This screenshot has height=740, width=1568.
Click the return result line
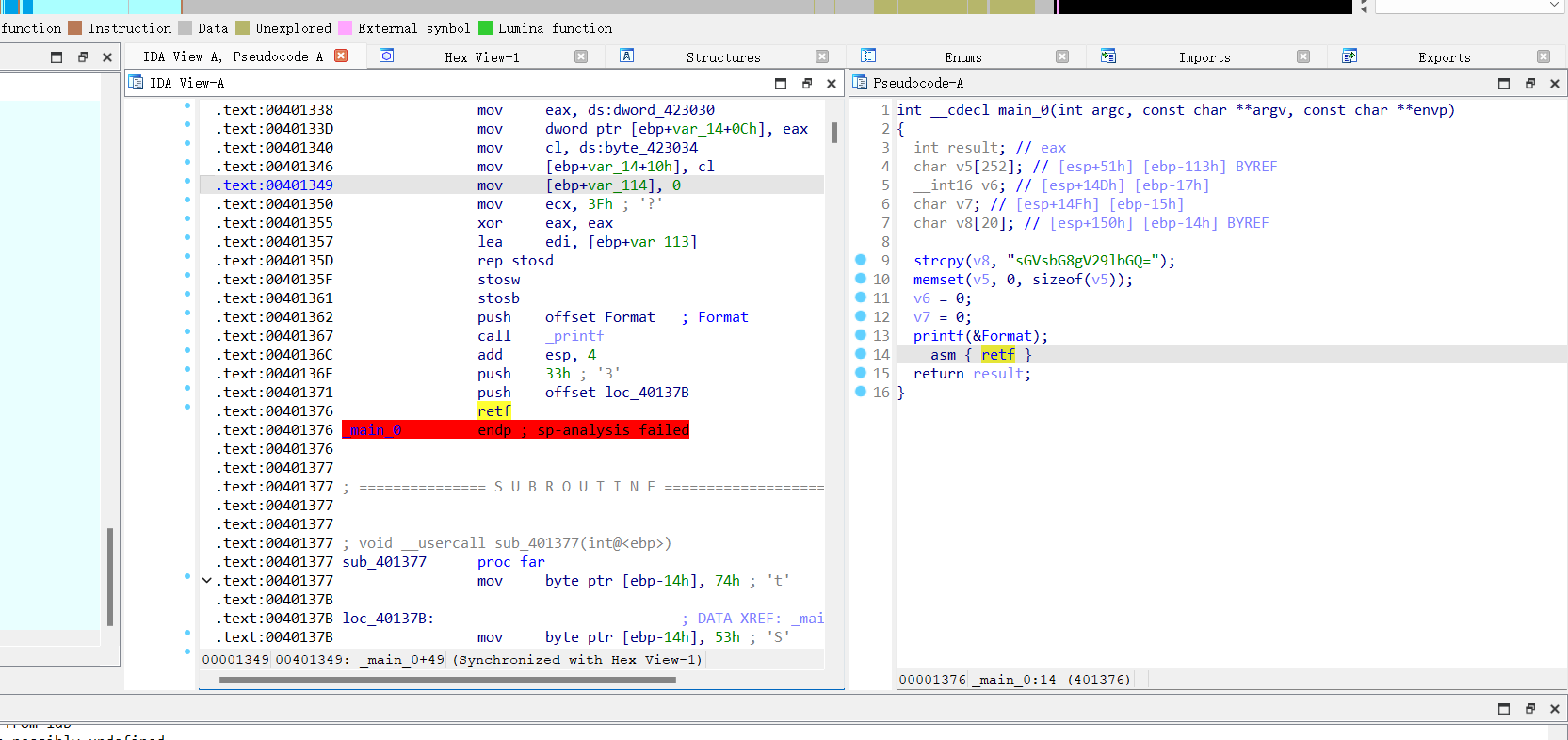pos(972,374)
